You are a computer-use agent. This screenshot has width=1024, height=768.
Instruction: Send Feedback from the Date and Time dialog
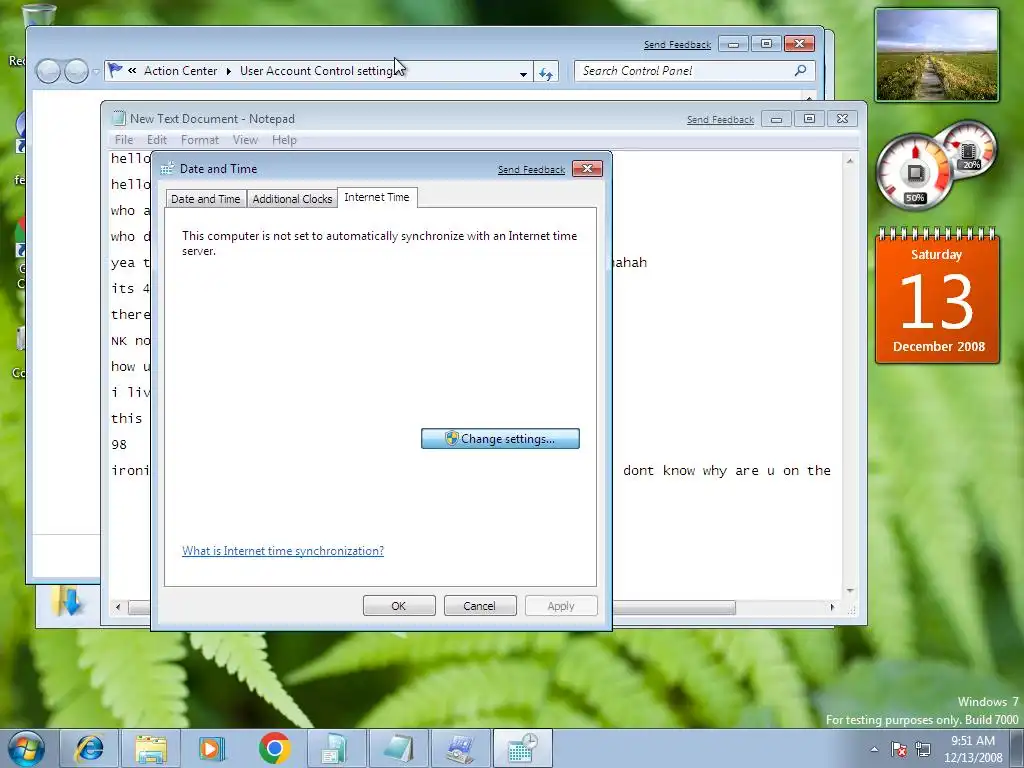click(531, 170)
